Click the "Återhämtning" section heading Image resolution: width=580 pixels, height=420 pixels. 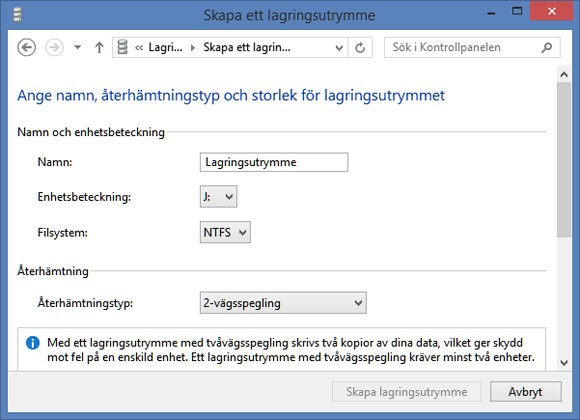(53, 271)
